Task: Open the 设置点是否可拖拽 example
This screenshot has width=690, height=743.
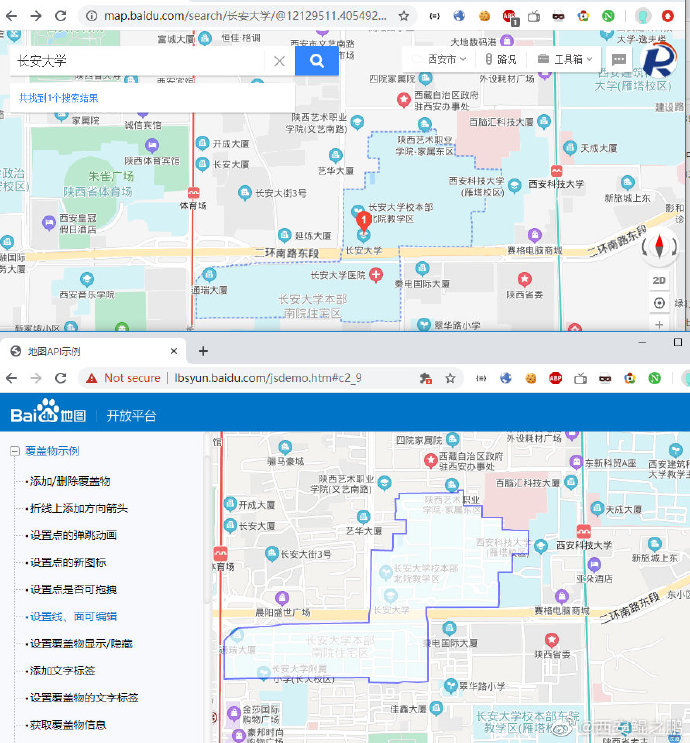Action: click(x=73, y=589)
